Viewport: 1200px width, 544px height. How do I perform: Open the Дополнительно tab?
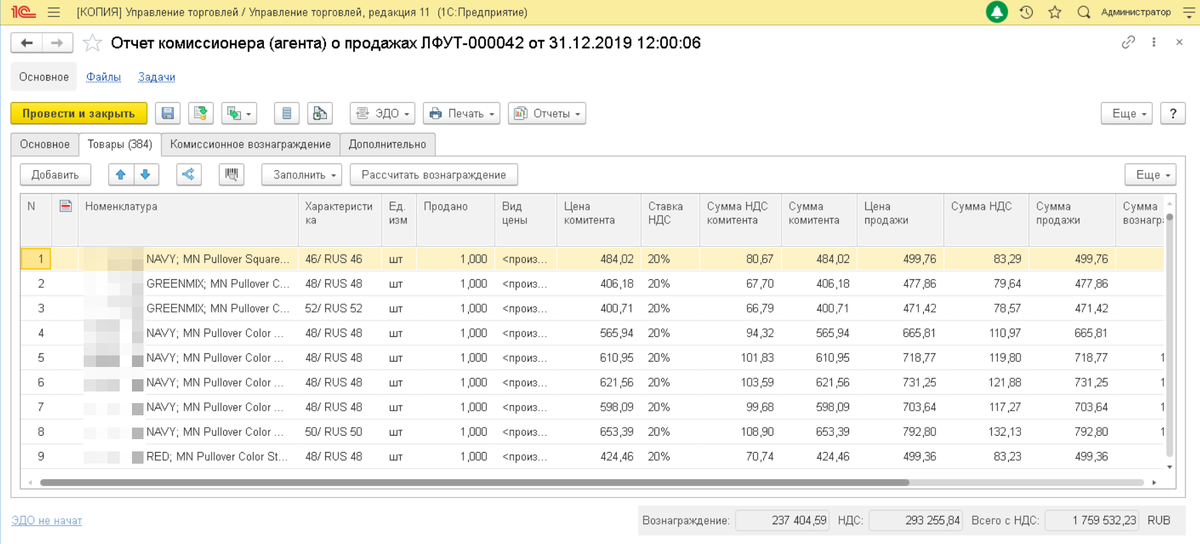click(388, 144)
